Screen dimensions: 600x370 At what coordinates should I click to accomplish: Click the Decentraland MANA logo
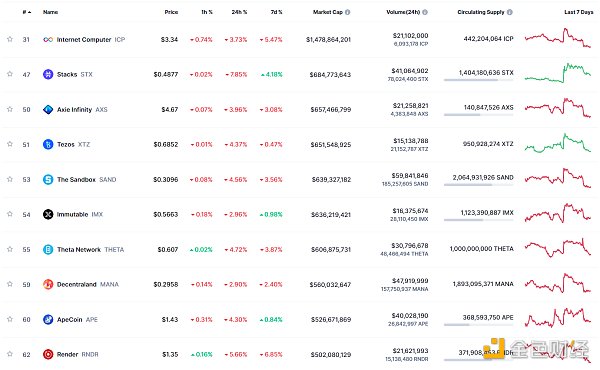pos(48,284)
